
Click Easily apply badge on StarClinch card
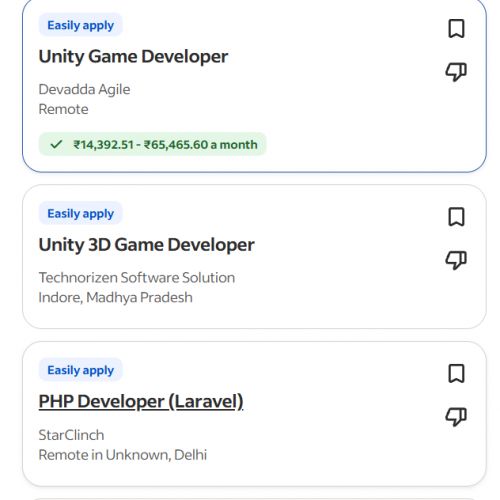81,370
